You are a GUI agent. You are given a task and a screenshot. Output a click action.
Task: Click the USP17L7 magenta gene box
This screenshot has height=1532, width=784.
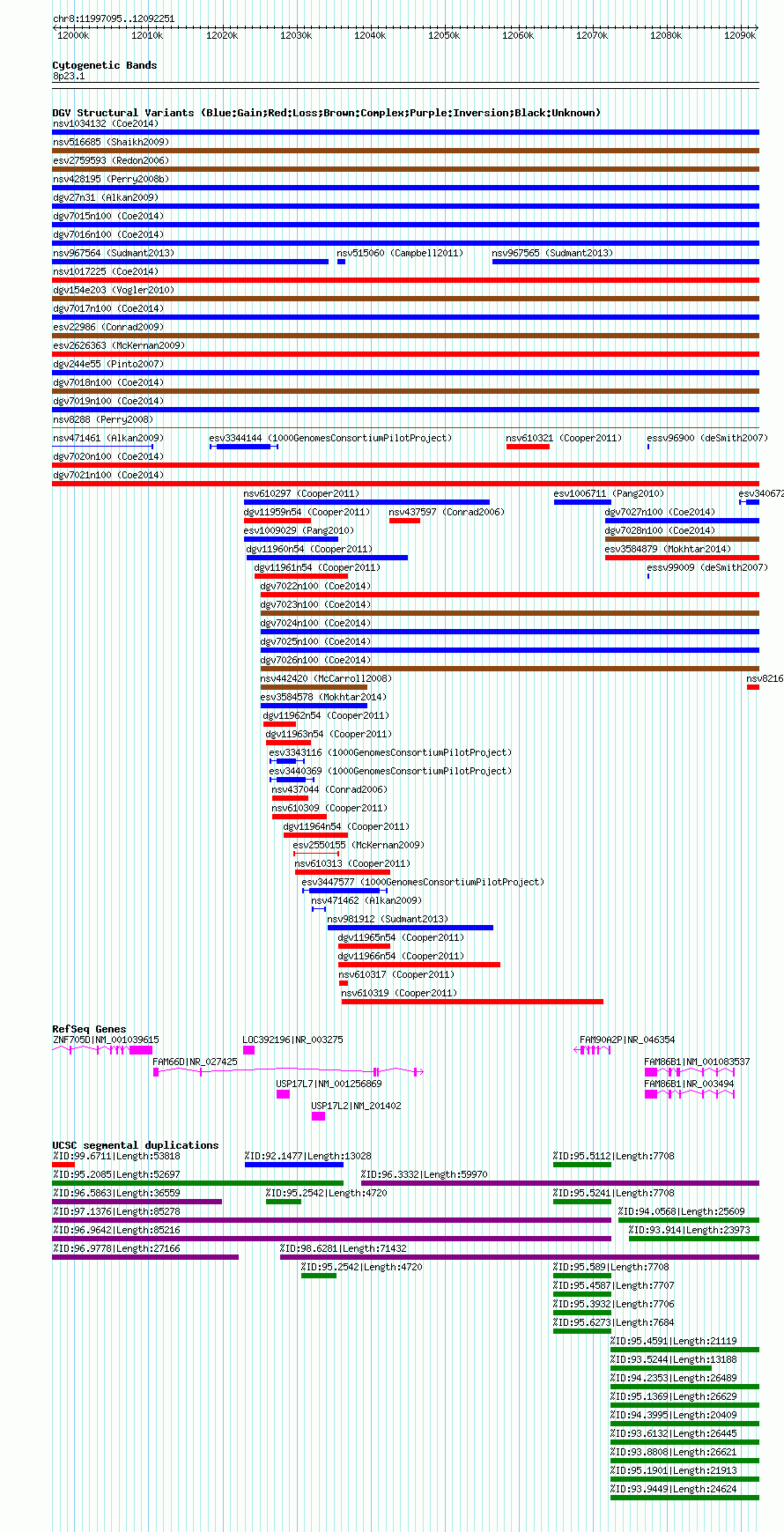(x=283, y=1094)
